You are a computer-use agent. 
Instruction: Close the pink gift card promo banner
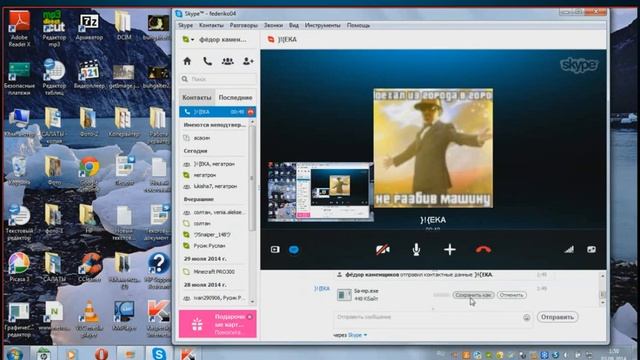pos(250,316)
